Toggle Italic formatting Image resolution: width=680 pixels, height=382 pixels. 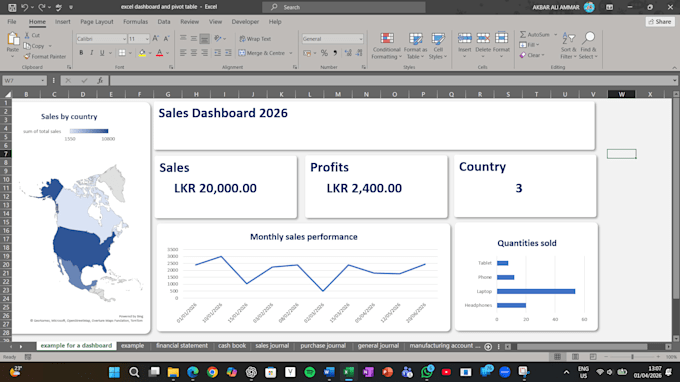click(x=92, y=53)
